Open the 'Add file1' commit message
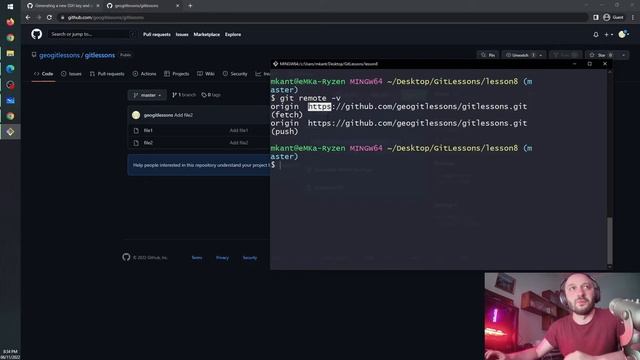640x360 pixels. pyautogui.click(x=239, y=131)
